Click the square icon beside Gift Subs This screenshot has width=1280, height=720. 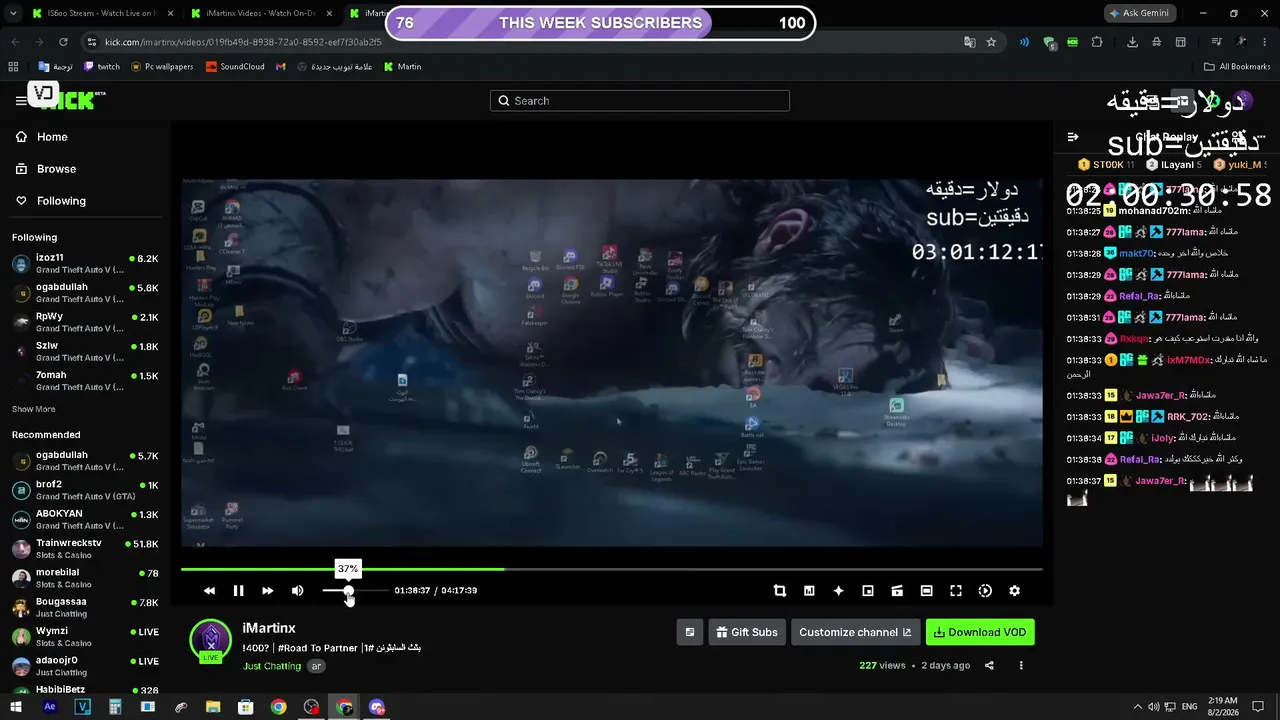[690, 632]
